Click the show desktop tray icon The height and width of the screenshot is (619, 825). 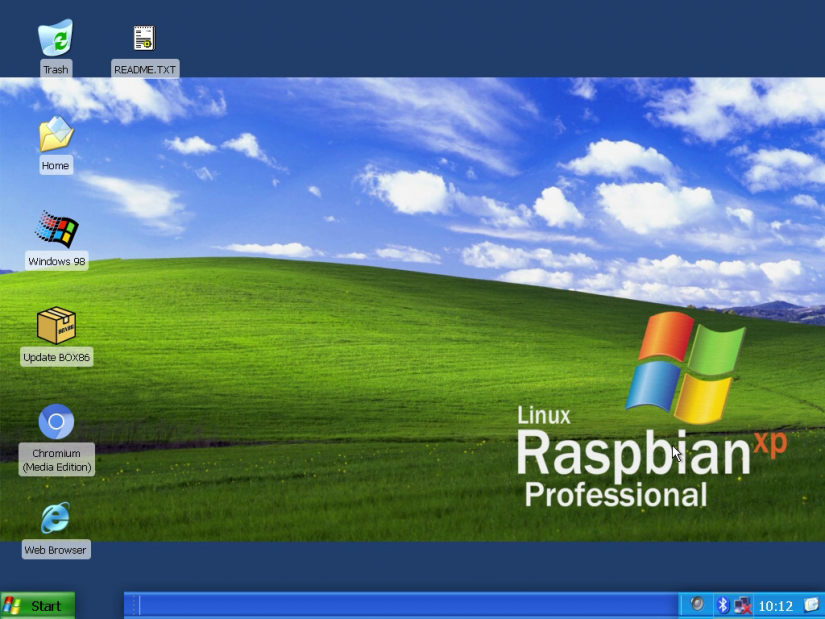tap(810, 605)
